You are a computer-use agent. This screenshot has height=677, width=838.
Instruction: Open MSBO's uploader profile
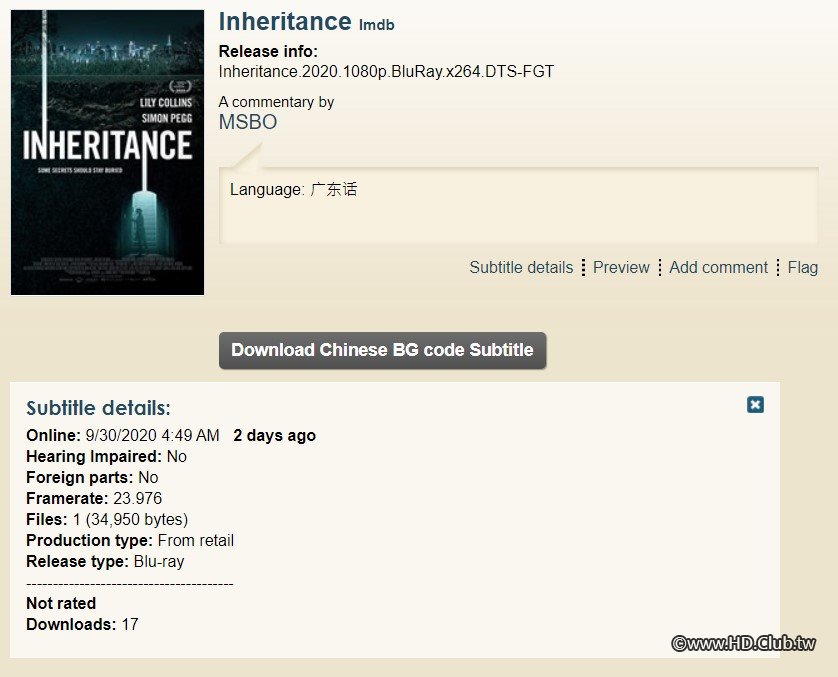click(x=247, y=122)
